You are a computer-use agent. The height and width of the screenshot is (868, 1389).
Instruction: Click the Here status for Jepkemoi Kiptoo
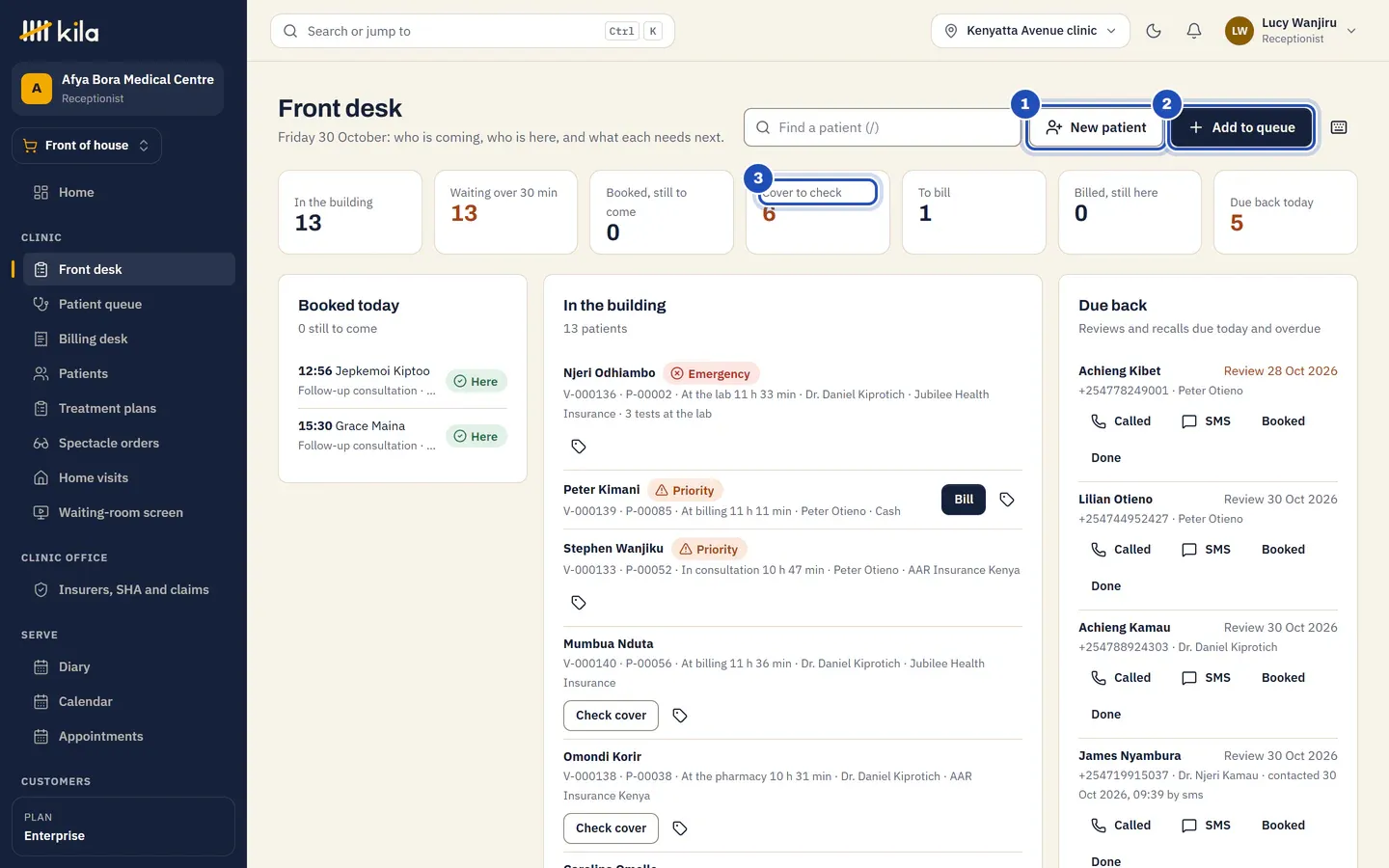tap(477, 382)
